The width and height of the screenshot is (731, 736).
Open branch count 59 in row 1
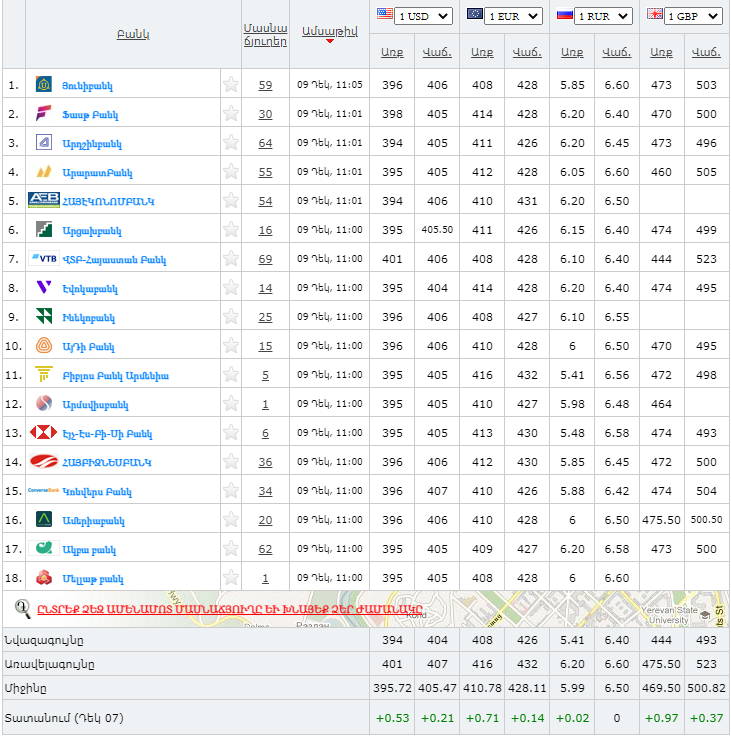tap(265, 85)
